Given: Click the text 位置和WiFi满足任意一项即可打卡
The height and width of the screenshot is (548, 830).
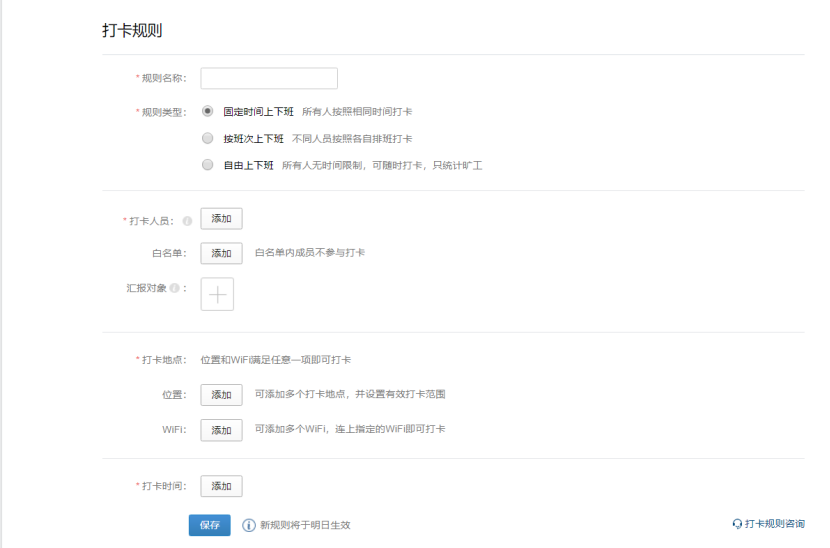Looking at the screenshot, I should (x=275, y=360).
